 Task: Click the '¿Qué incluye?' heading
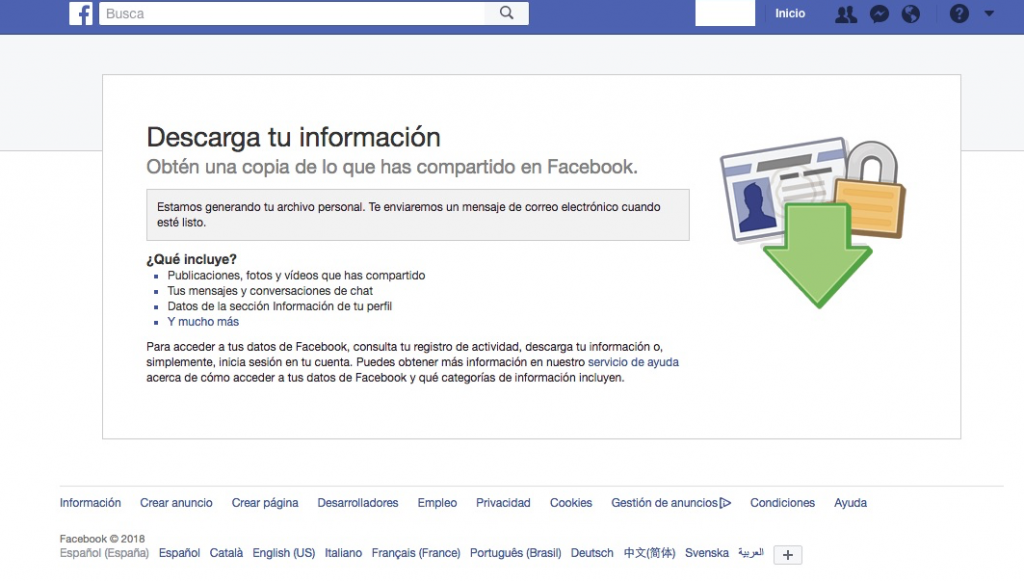click(191, 259)
